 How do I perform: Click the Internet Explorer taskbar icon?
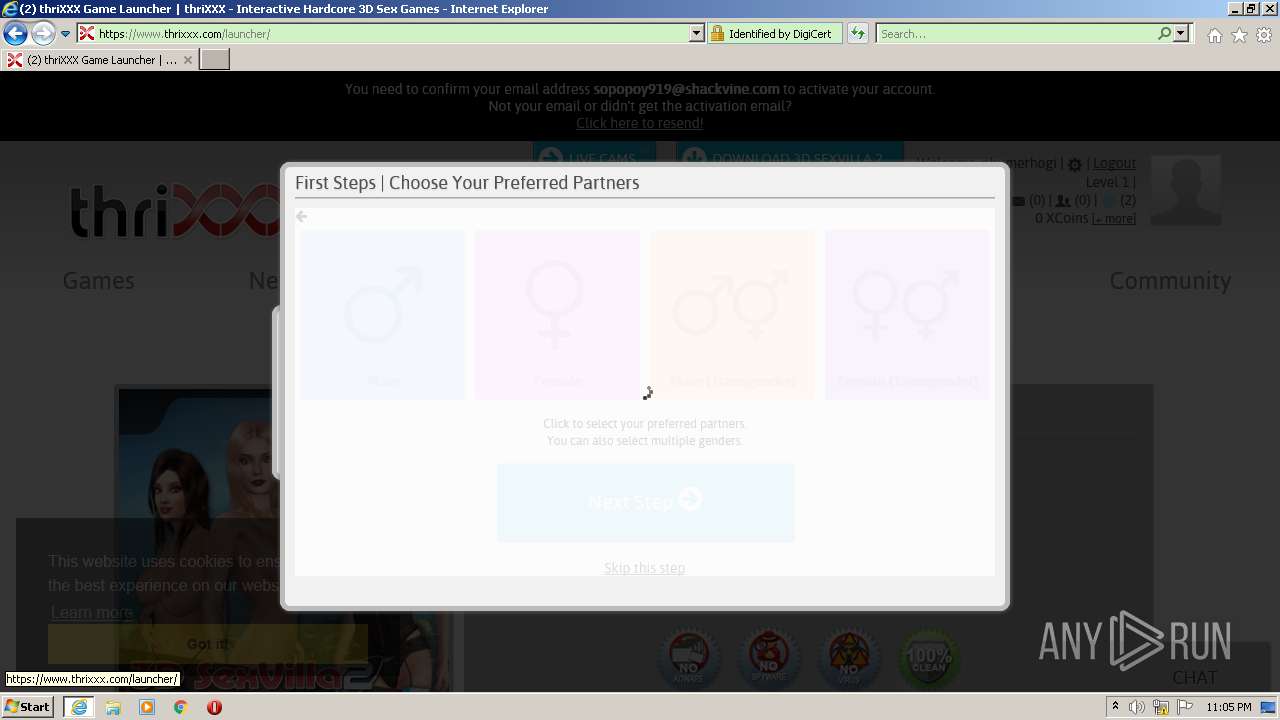click(x=78, y=707)
